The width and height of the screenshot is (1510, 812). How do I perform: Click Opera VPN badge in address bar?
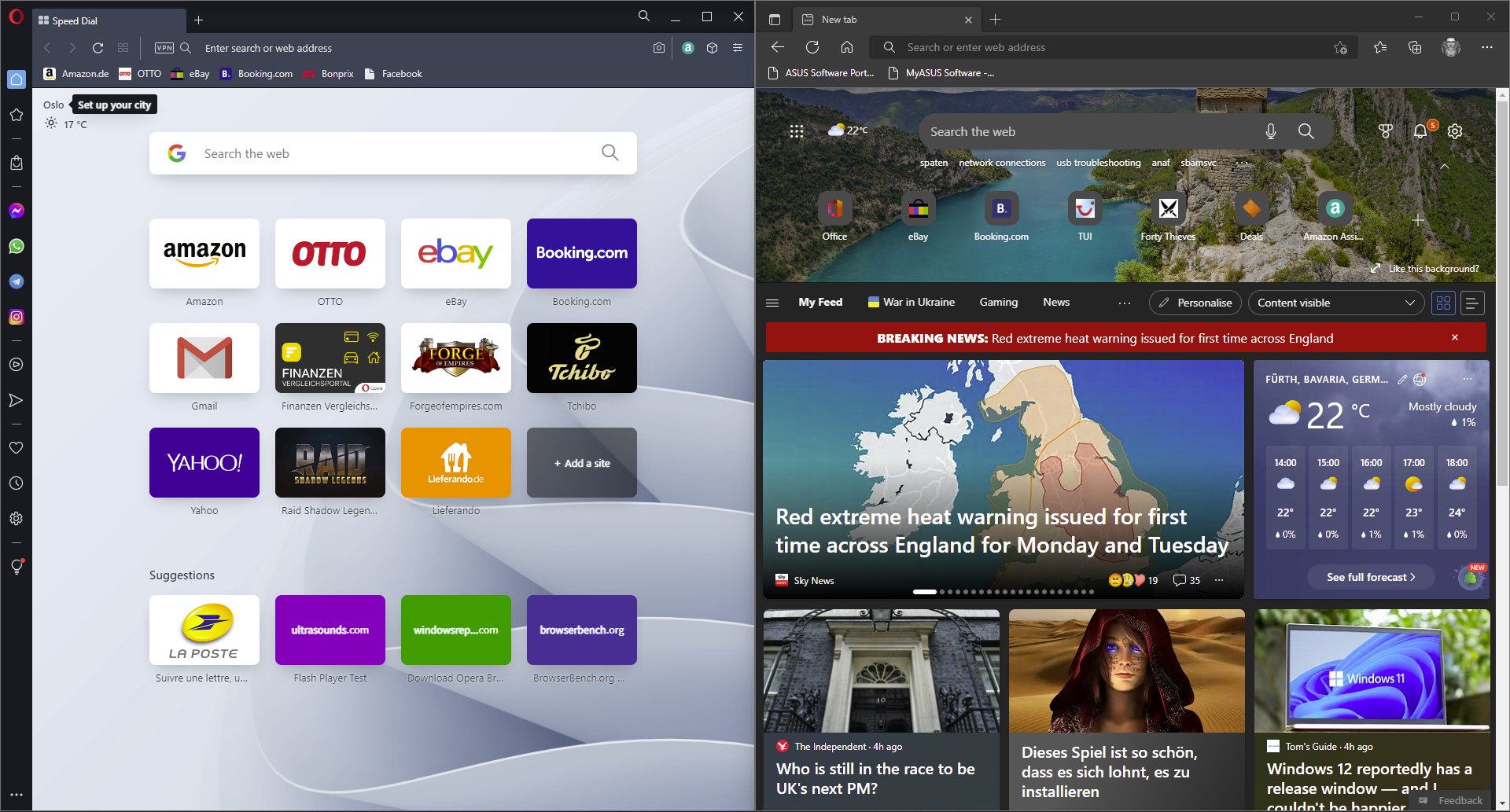click(x=164, y=48)
